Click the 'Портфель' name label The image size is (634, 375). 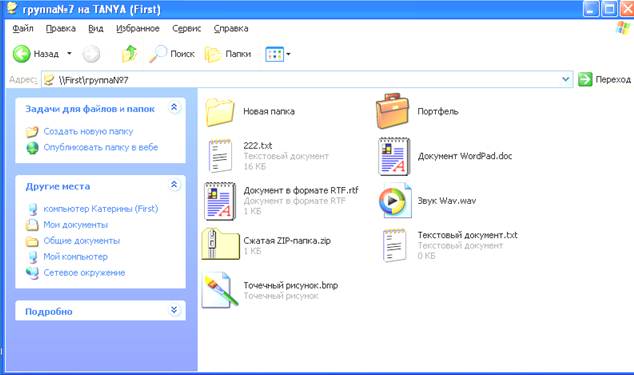[438, 111]
